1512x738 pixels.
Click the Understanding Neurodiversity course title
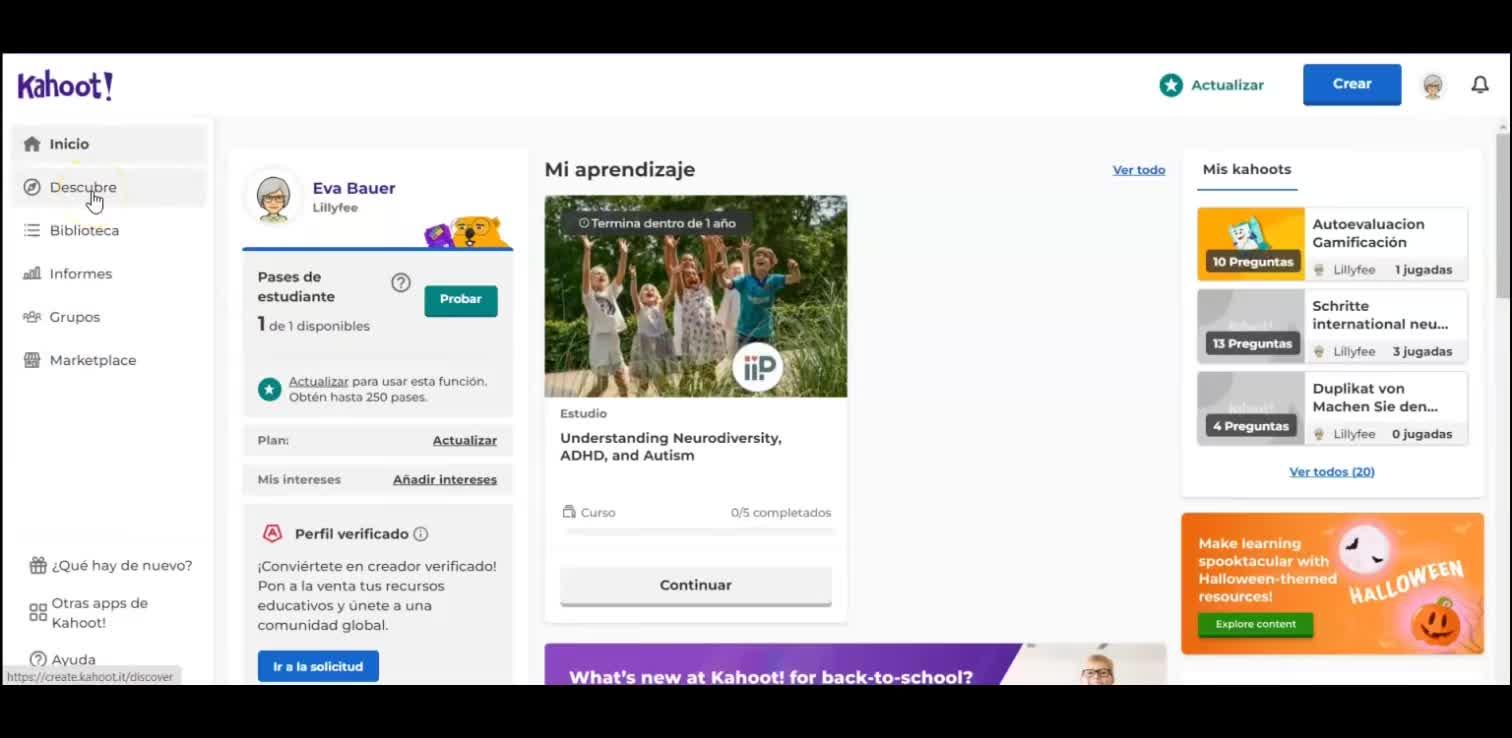[671, 447]
